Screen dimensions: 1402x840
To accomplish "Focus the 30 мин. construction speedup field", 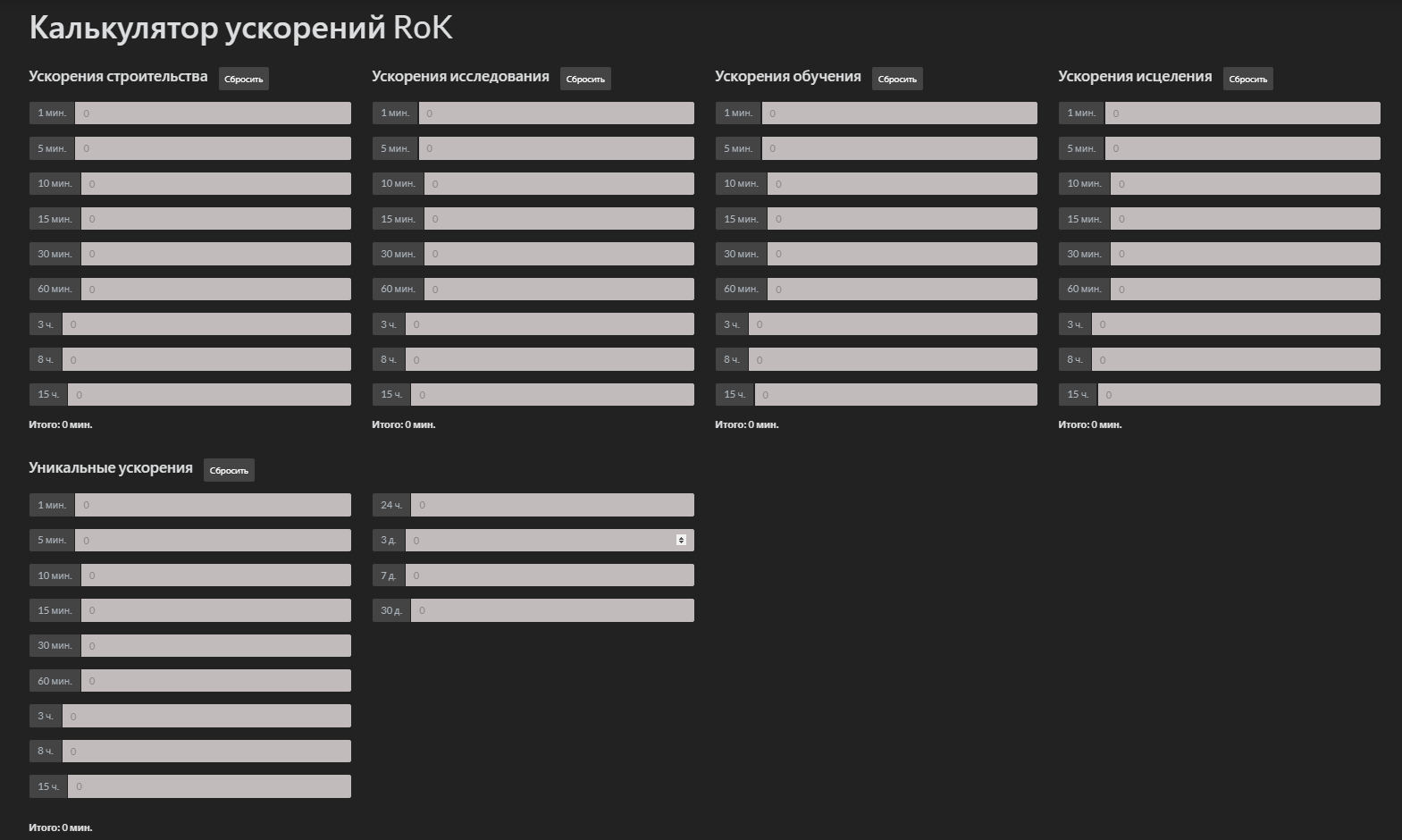I will click(216, 254).
